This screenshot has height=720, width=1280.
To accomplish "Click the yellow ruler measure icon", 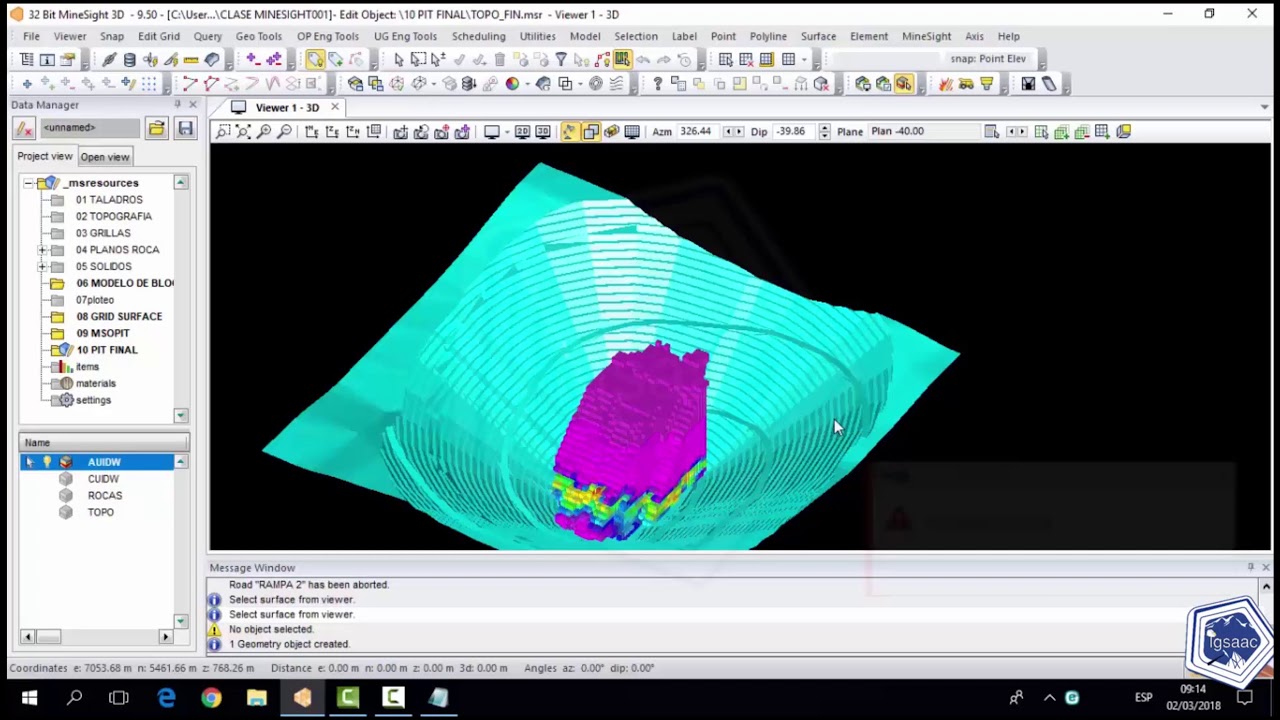I will pos(190,59).
